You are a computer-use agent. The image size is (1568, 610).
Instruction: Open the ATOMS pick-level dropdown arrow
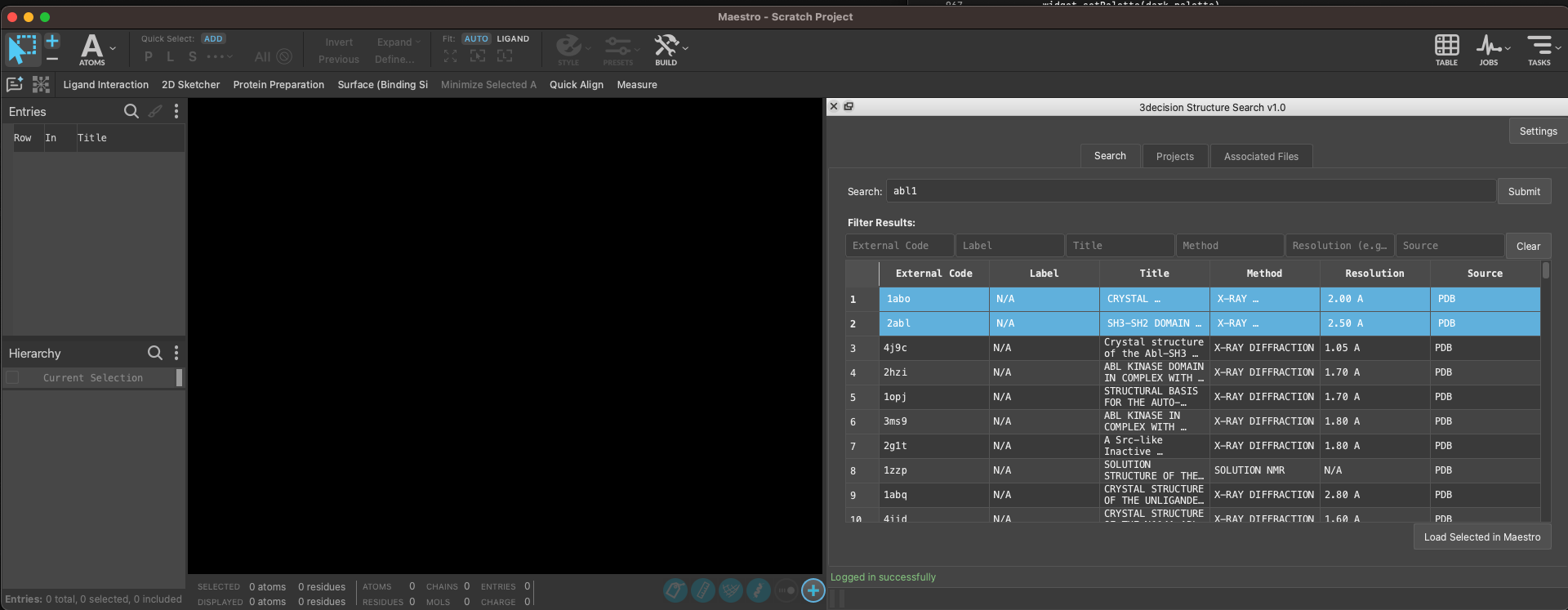[x=113, y=49]
